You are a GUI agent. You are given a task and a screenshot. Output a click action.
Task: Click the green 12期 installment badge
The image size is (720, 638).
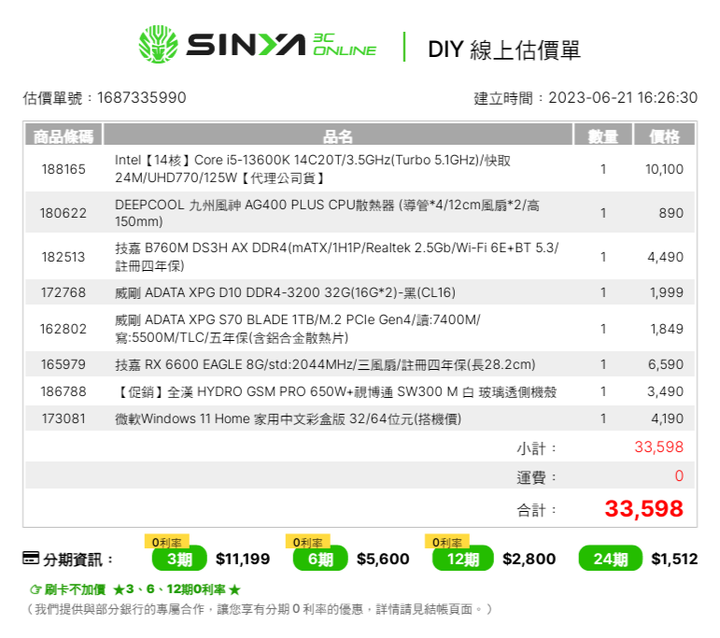(x=463, y=559)
